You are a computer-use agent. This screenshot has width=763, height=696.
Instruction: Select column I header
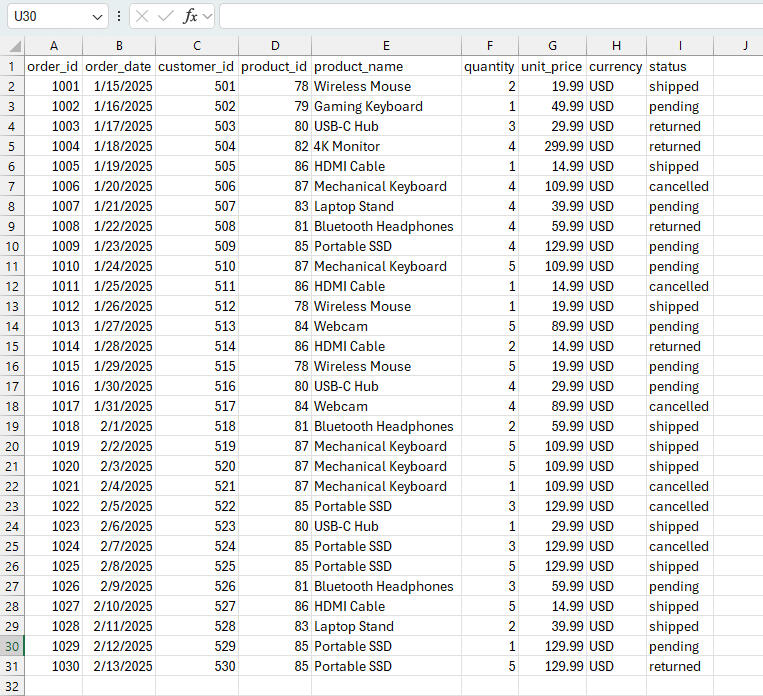pyautogui.click(x=680, y=46)
